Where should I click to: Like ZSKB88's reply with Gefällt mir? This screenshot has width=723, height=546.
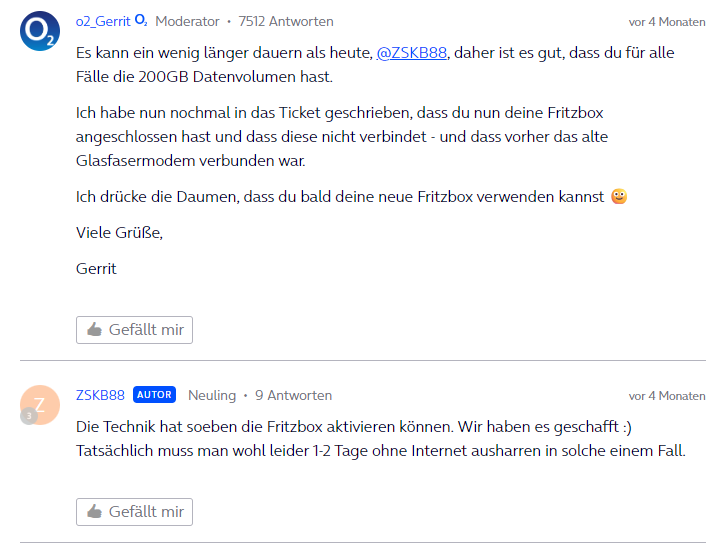134,512
